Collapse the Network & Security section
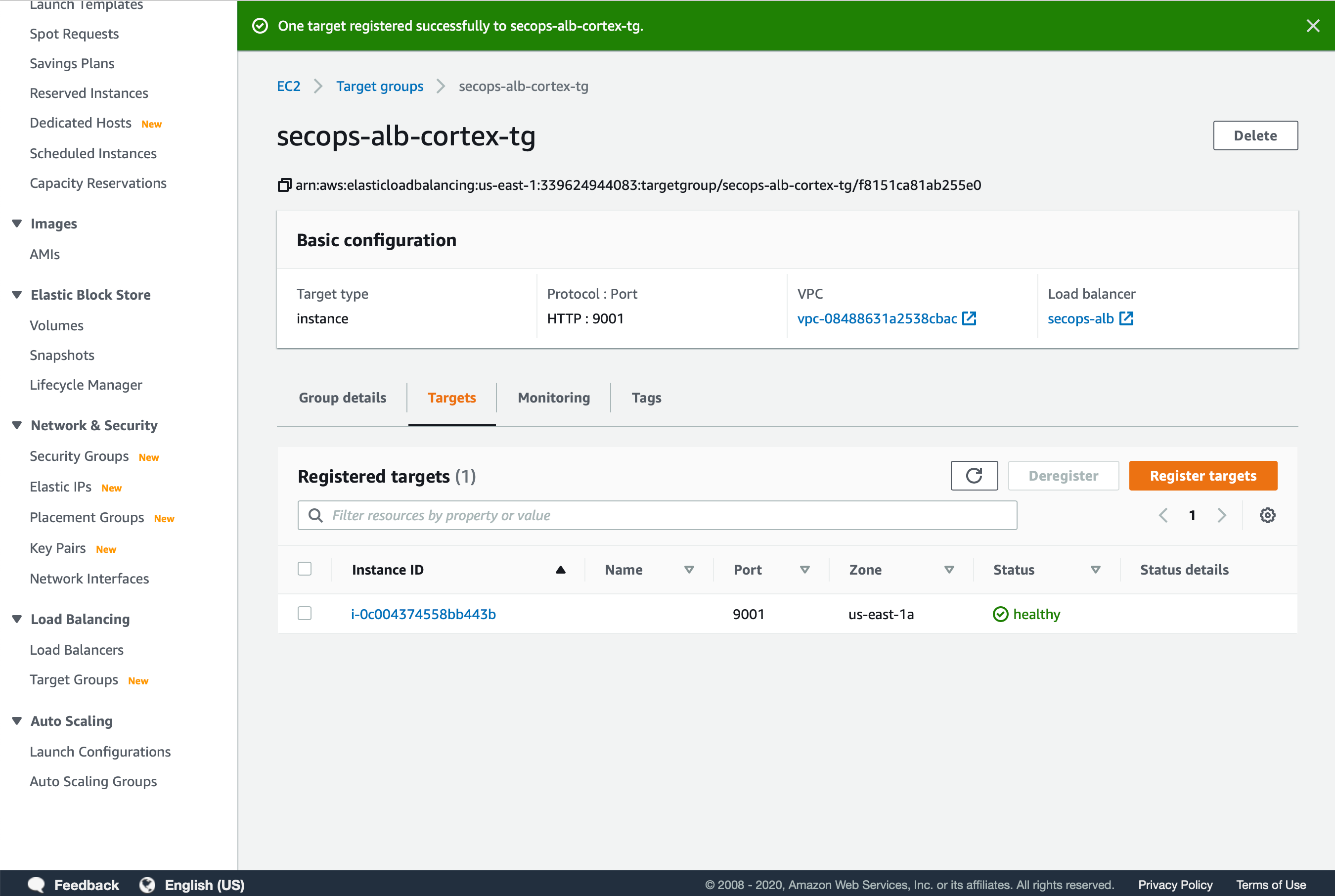Image resolution: width=1335 pixels, height=896 pixels. (x=17, y=425)
